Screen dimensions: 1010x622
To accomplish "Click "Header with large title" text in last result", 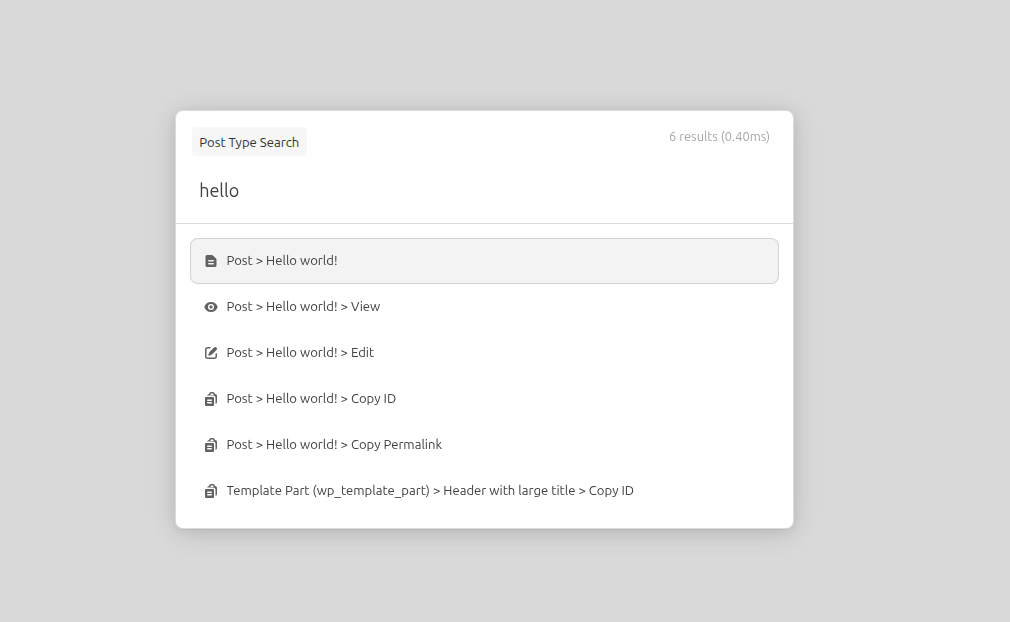I will click(509, 491).
